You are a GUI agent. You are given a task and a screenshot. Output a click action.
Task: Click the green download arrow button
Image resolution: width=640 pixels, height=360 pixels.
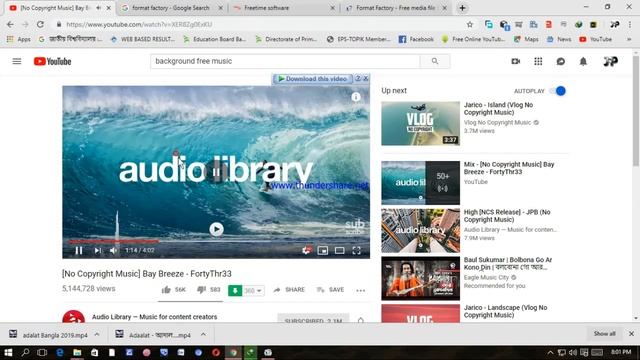235,290
